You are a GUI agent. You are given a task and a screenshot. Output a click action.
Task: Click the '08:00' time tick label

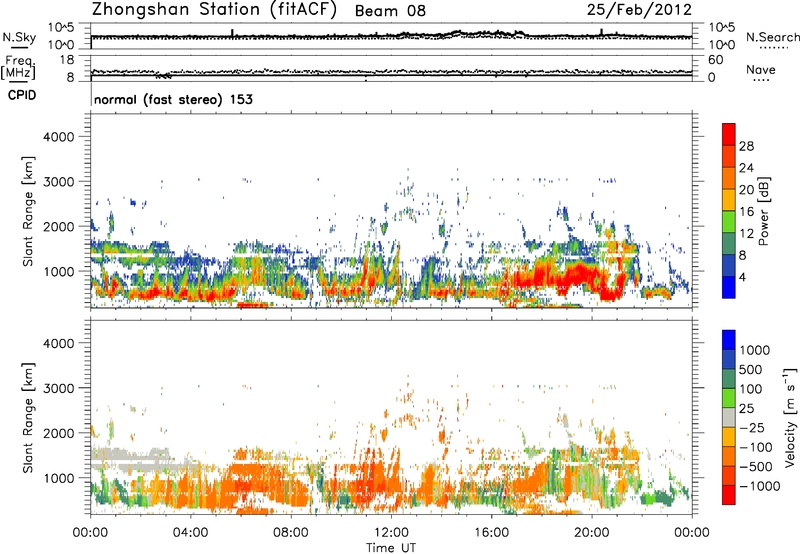291,533
